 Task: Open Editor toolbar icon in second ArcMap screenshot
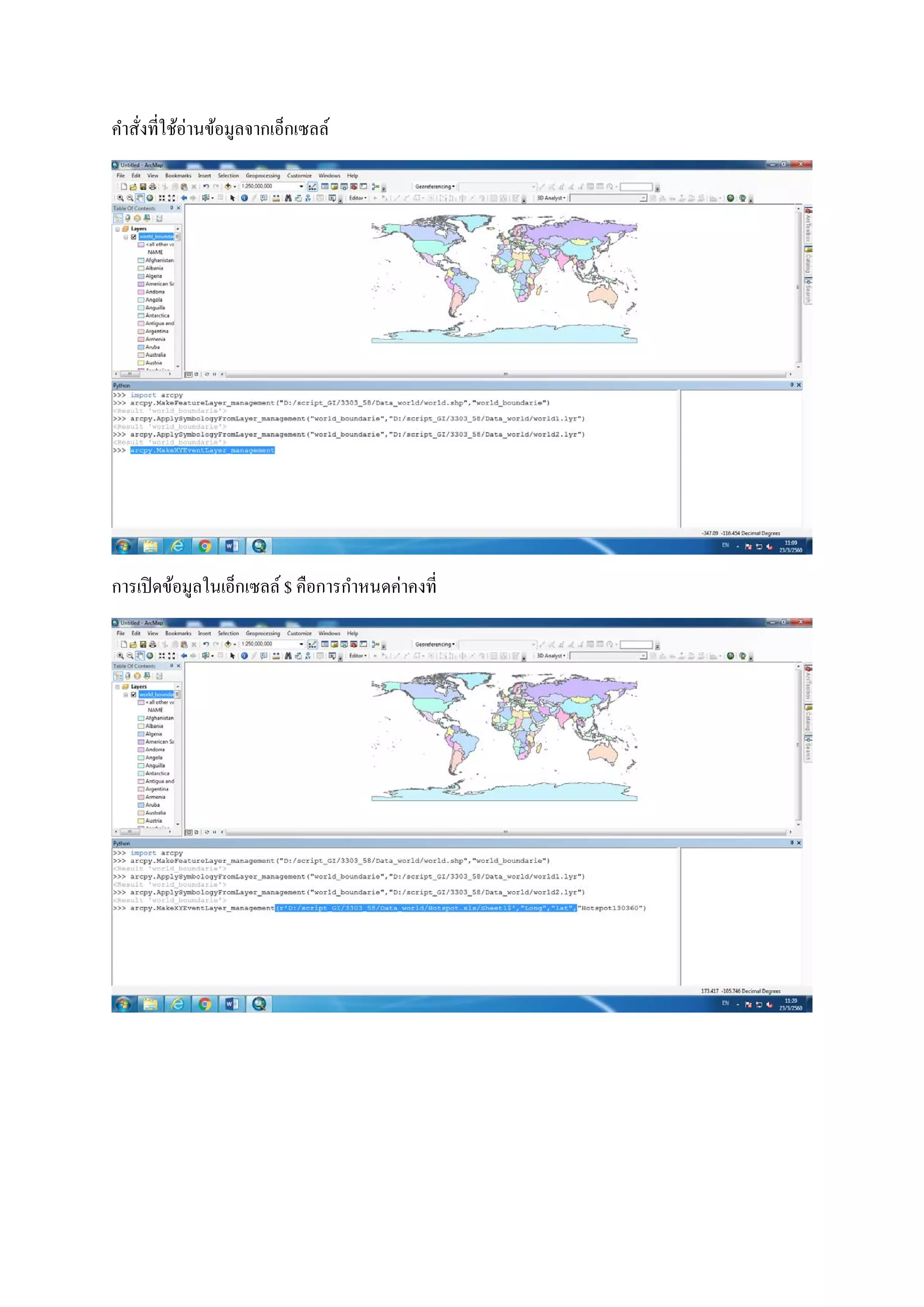(312, 644)
